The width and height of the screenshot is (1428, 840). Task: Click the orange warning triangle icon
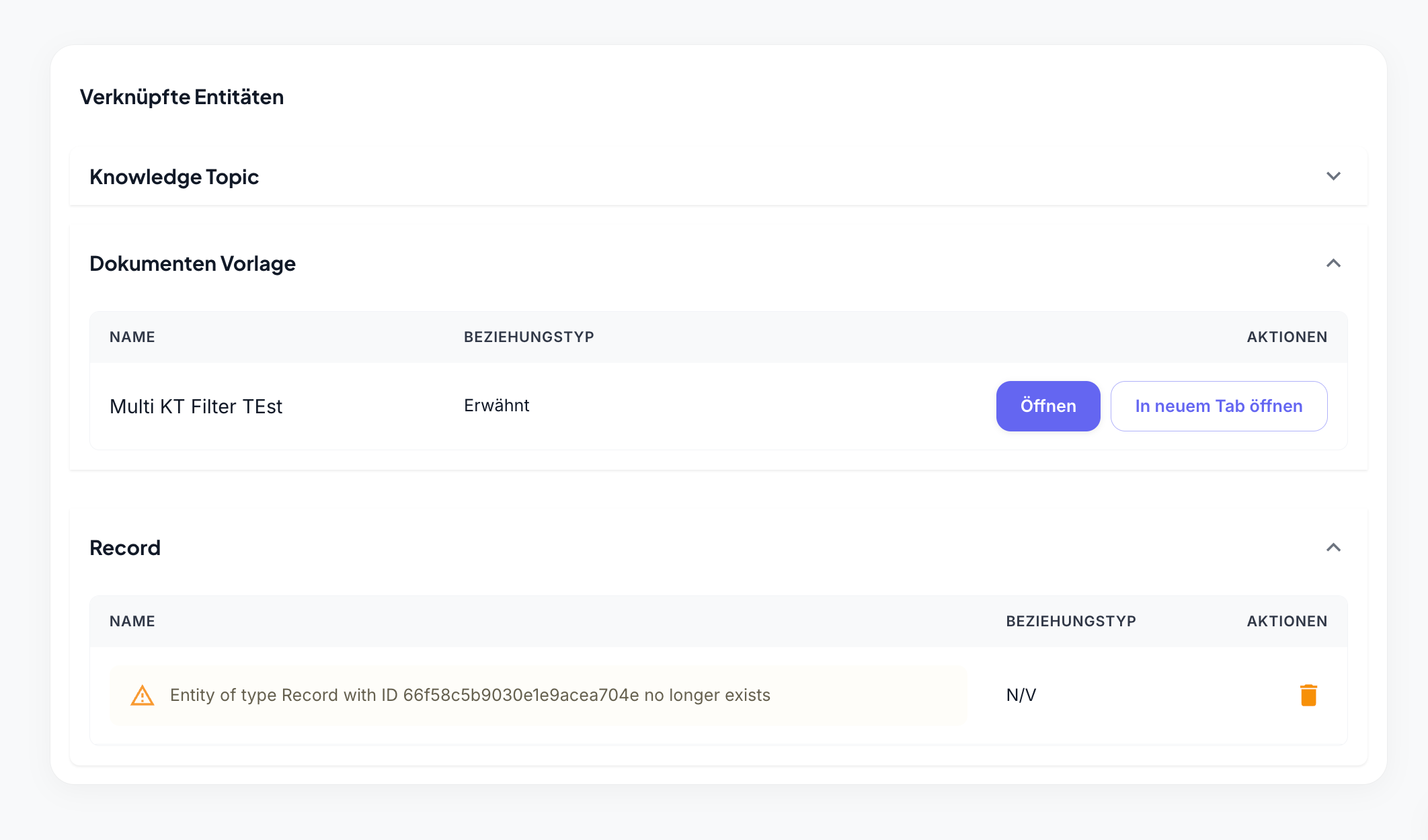142,696
